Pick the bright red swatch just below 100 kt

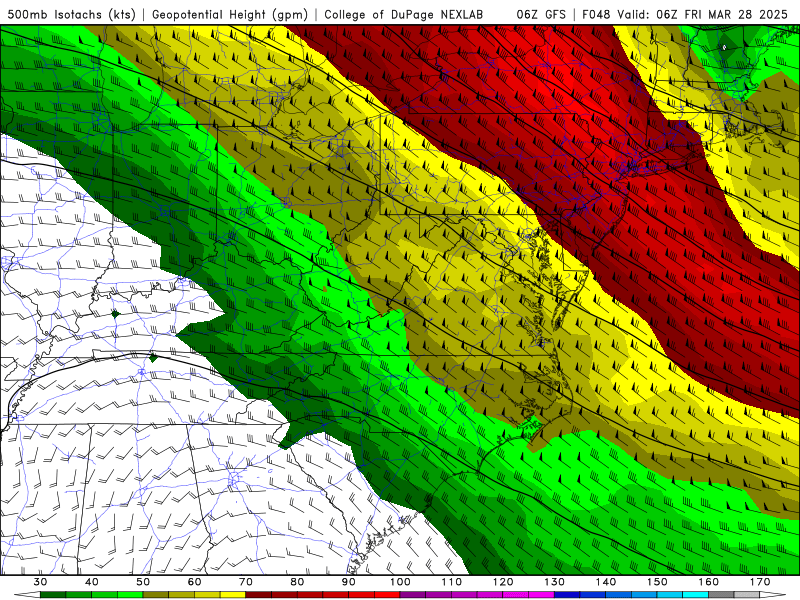point(387,595)
